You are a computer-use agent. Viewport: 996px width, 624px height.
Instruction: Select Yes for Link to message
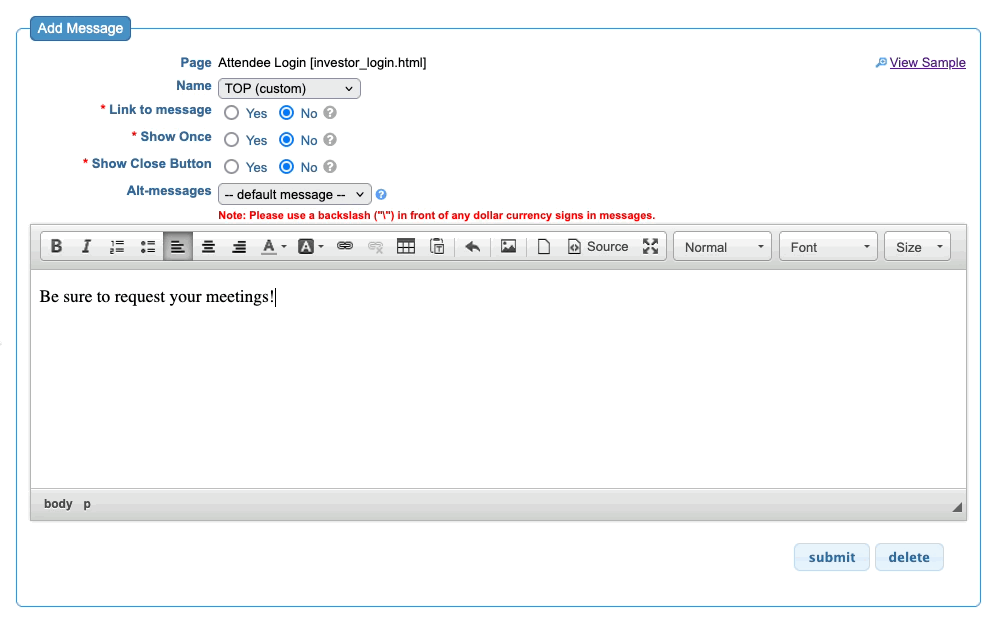tap(231, 113)
